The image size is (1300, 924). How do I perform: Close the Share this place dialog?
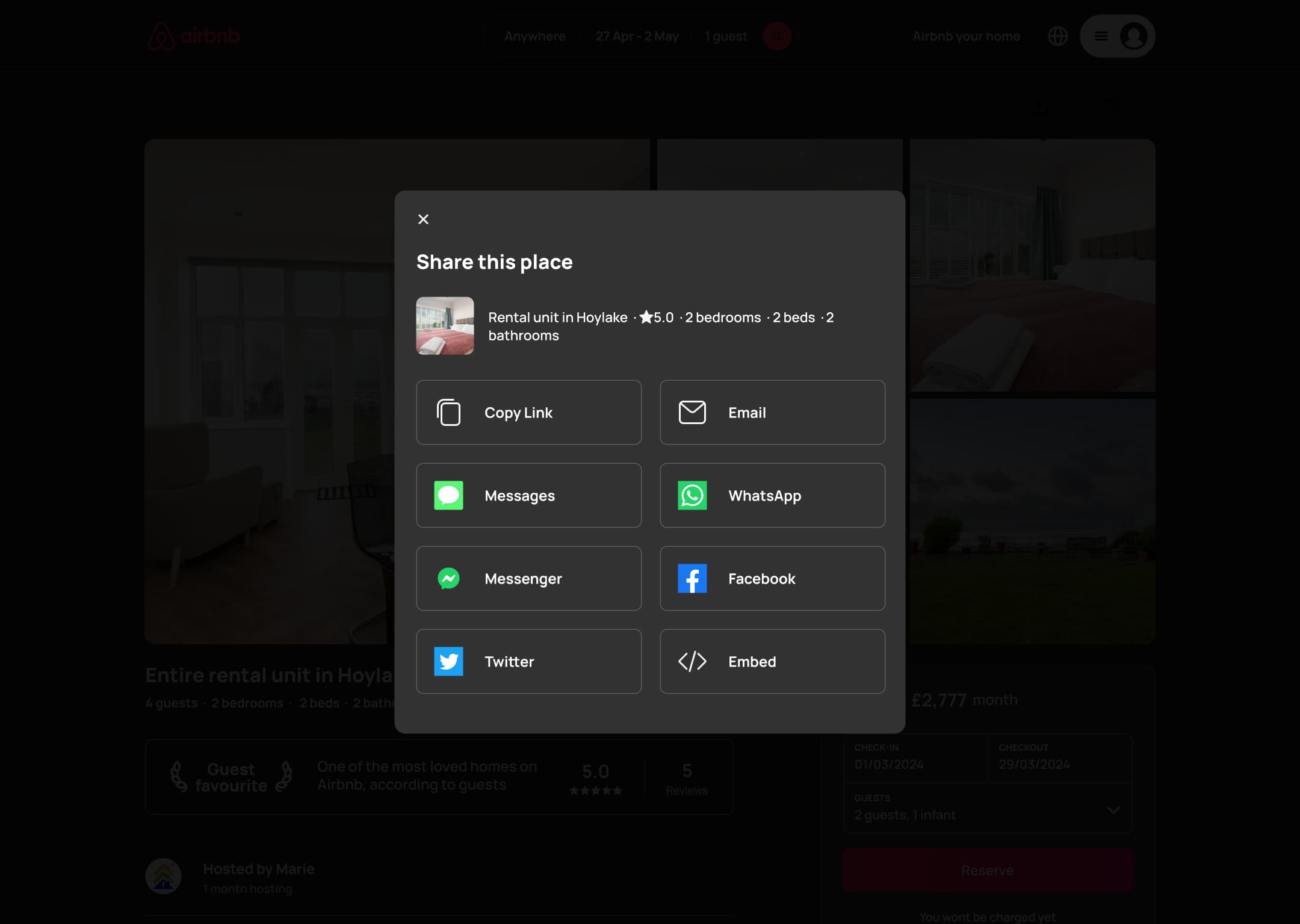[x=423, y=219]
